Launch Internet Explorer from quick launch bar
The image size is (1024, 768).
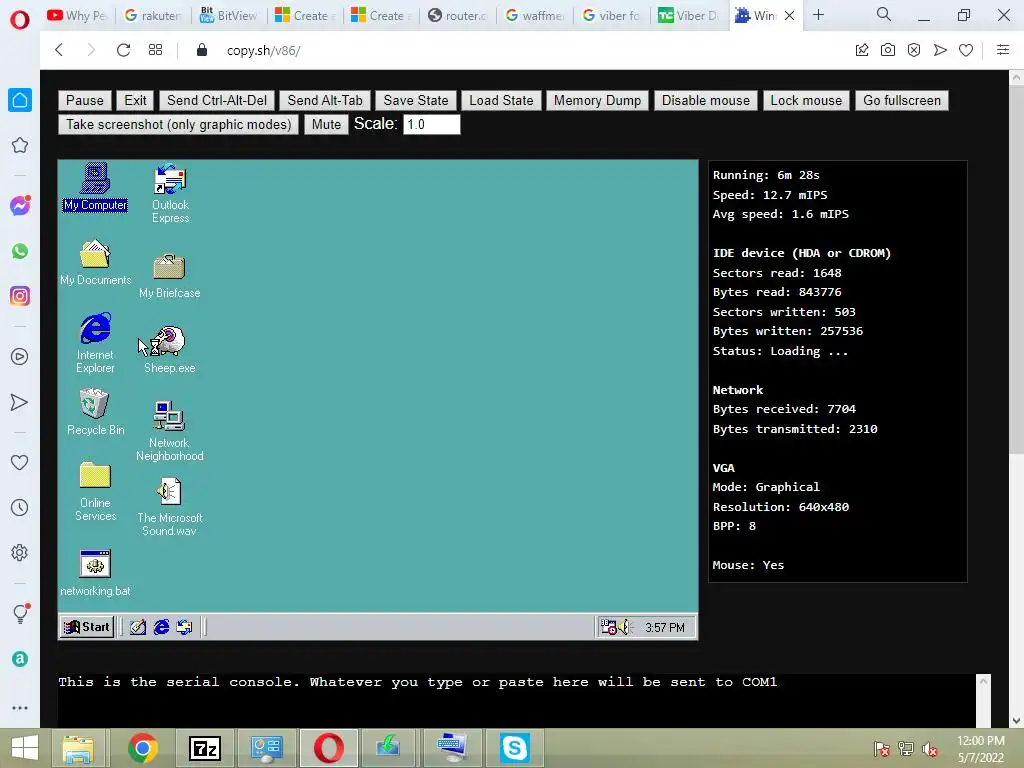(161, 627)
